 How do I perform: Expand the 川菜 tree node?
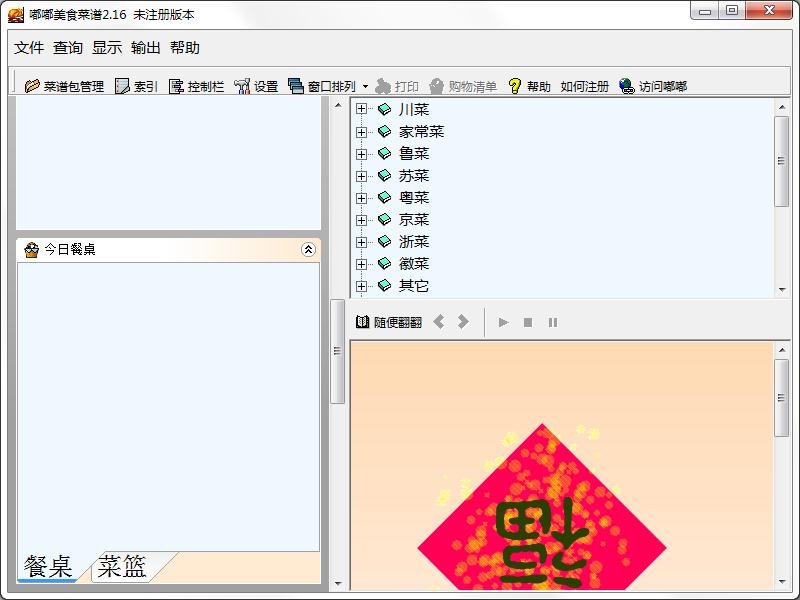pyautogui.click(x=362, y=109)
